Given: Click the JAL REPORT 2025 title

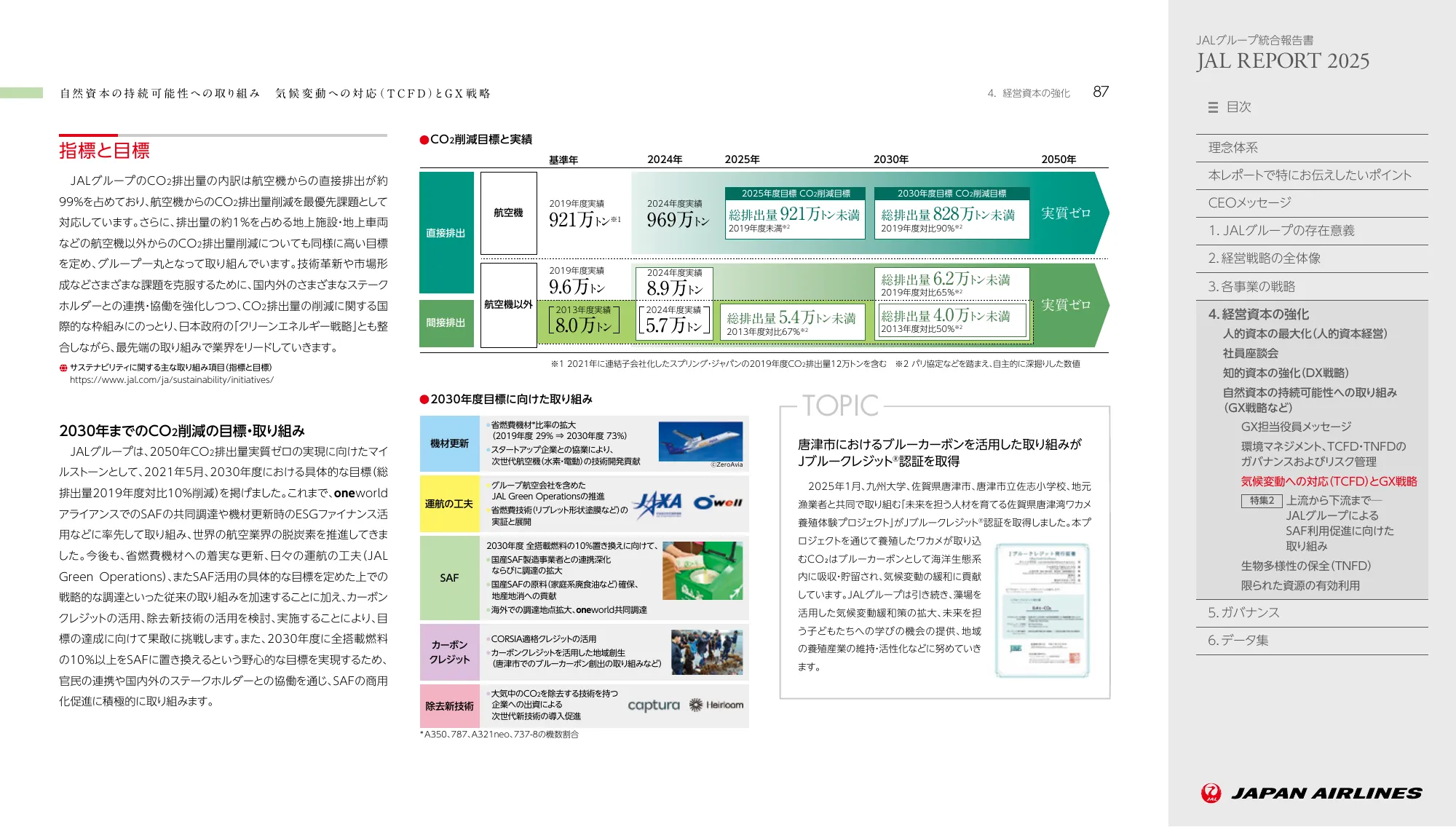Looking at the screenshot, I should coord(1283,61).
